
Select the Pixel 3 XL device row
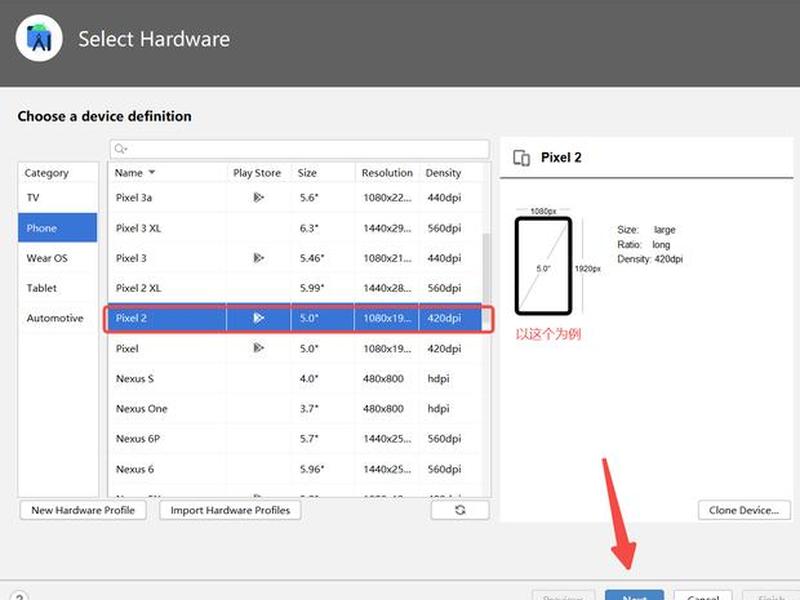coord(295,228)
